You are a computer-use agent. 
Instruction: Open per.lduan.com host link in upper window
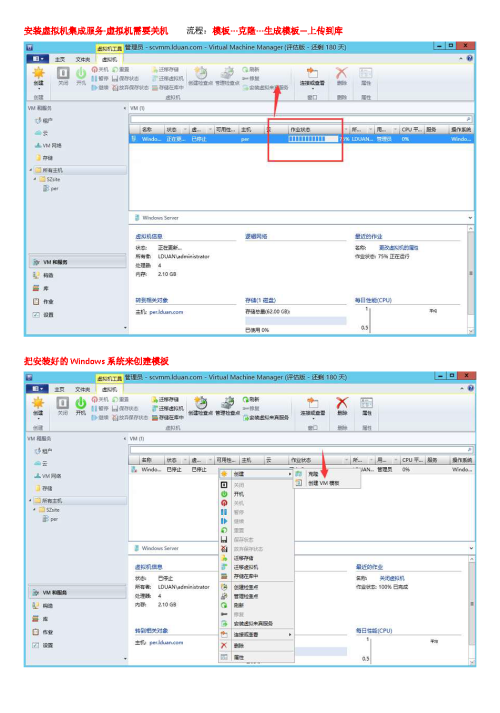point(166,312)
